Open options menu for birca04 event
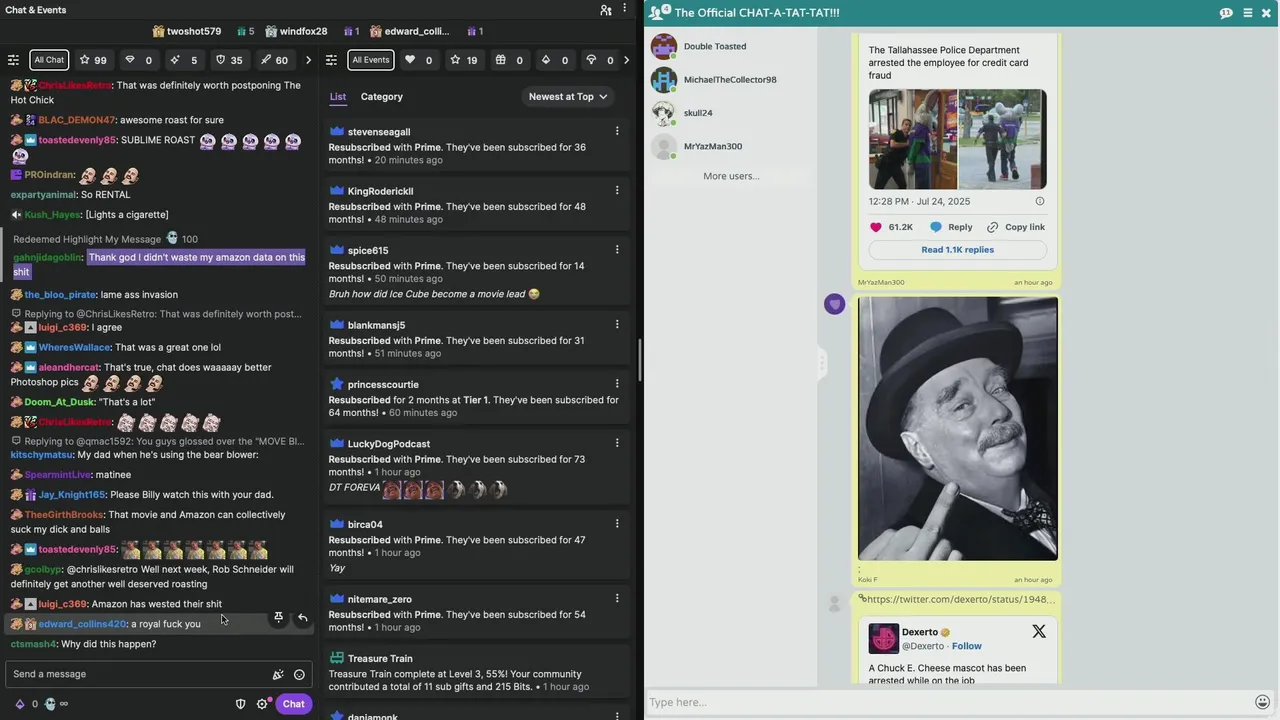This screenshot has width=1280, height=720. coord(617,524)
